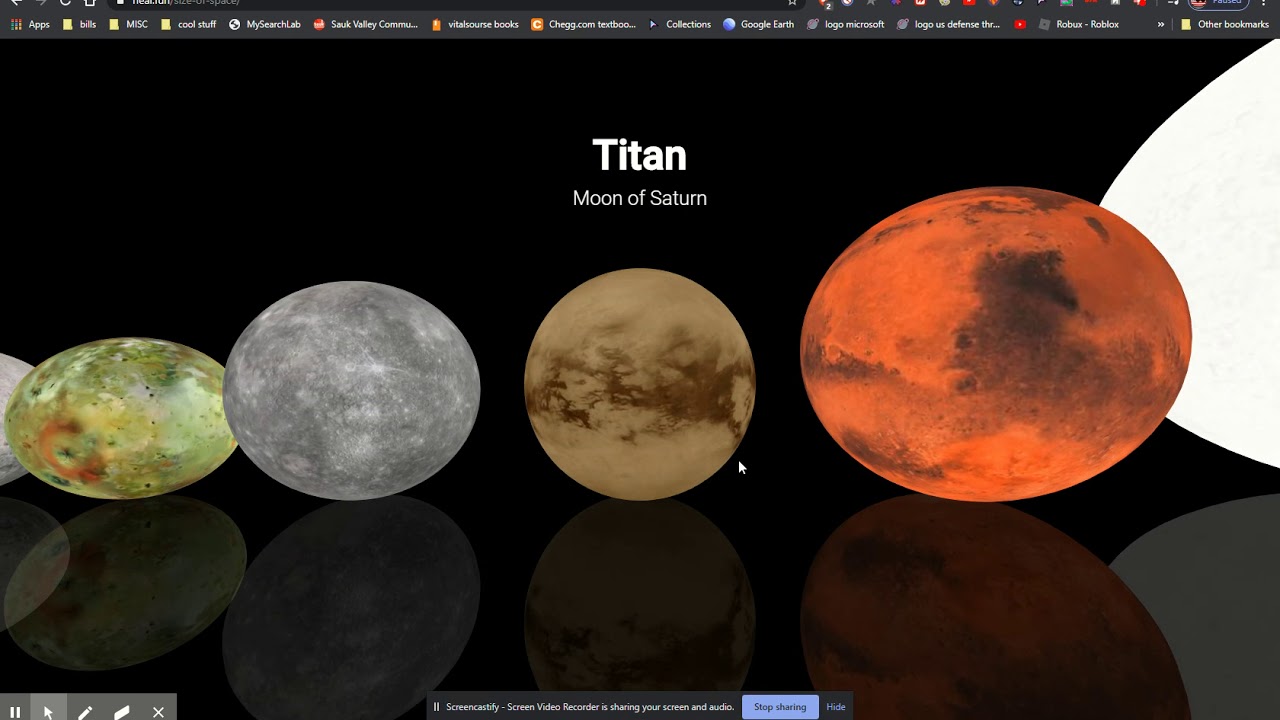
Task: Open the Apps bookmark shortcut
Action: pyautogui.click(x=30, y=24)
